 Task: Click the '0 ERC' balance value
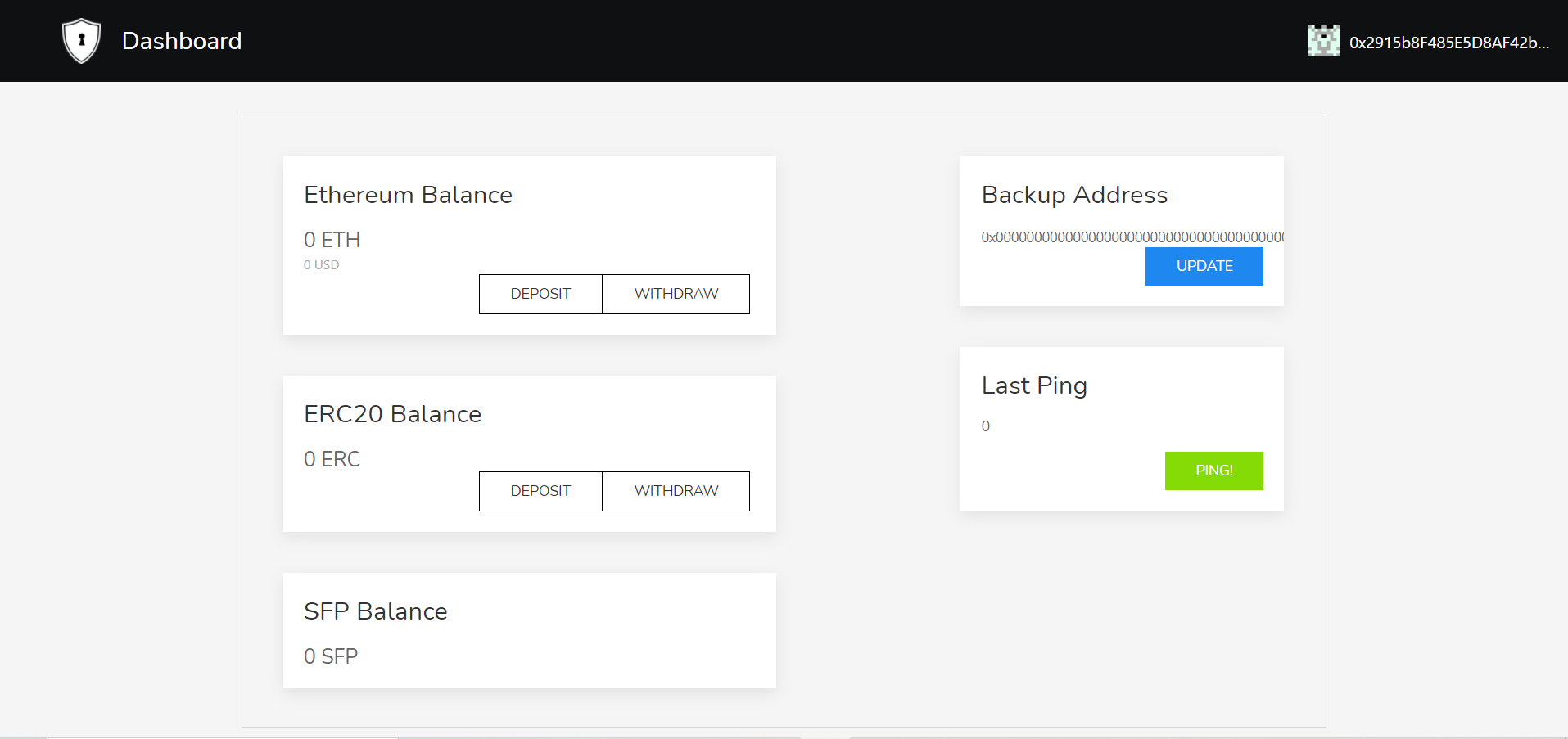(x=332, y=459)
